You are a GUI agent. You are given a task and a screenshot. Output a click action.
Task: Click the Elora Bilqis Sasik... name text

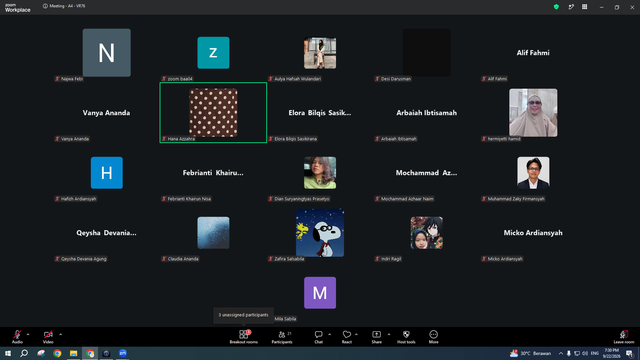pyautogui.click(x=320, y=113)
